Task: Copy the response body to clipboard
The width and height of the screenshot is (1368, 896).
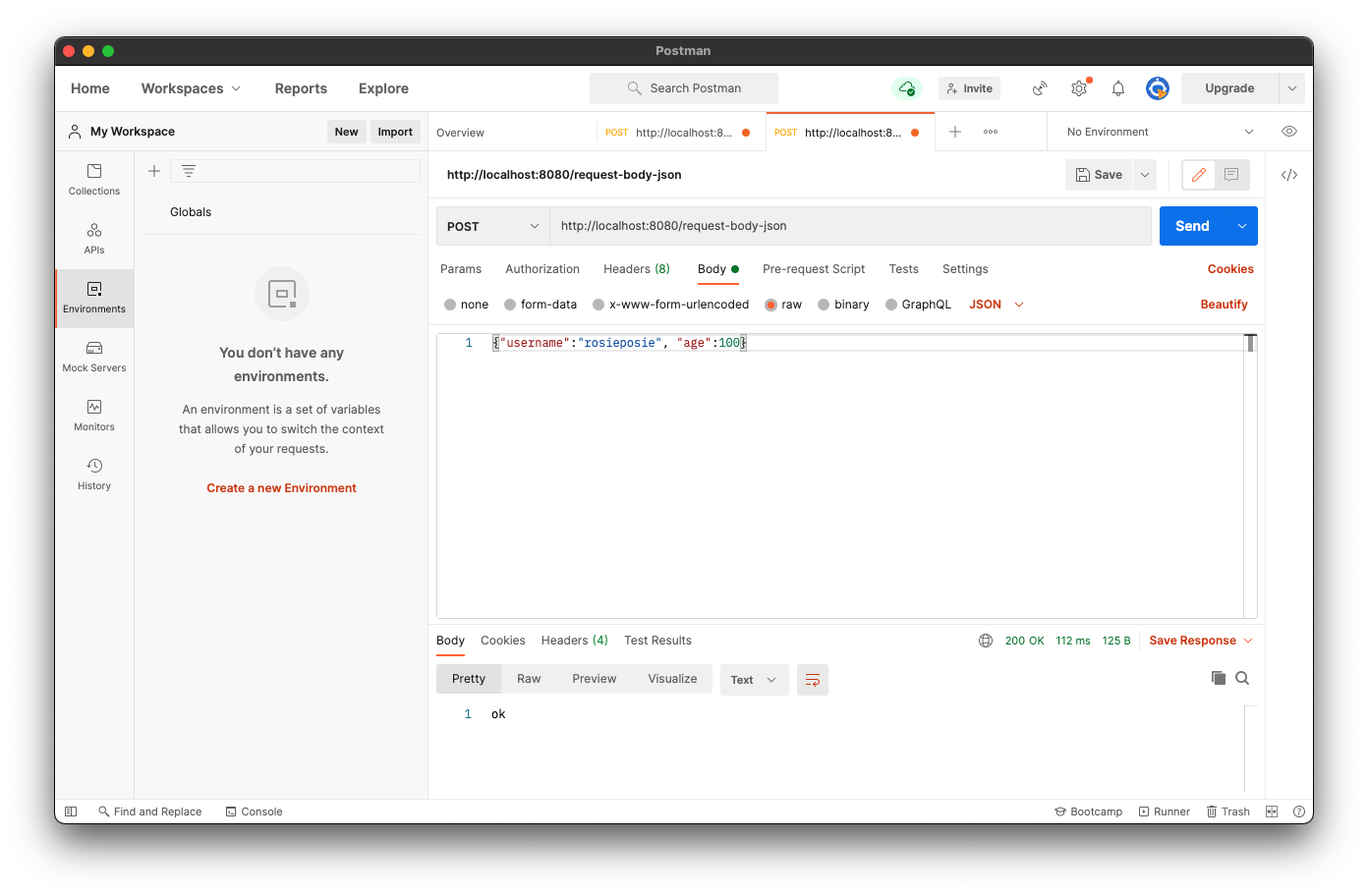Action: click(1219, 678)
